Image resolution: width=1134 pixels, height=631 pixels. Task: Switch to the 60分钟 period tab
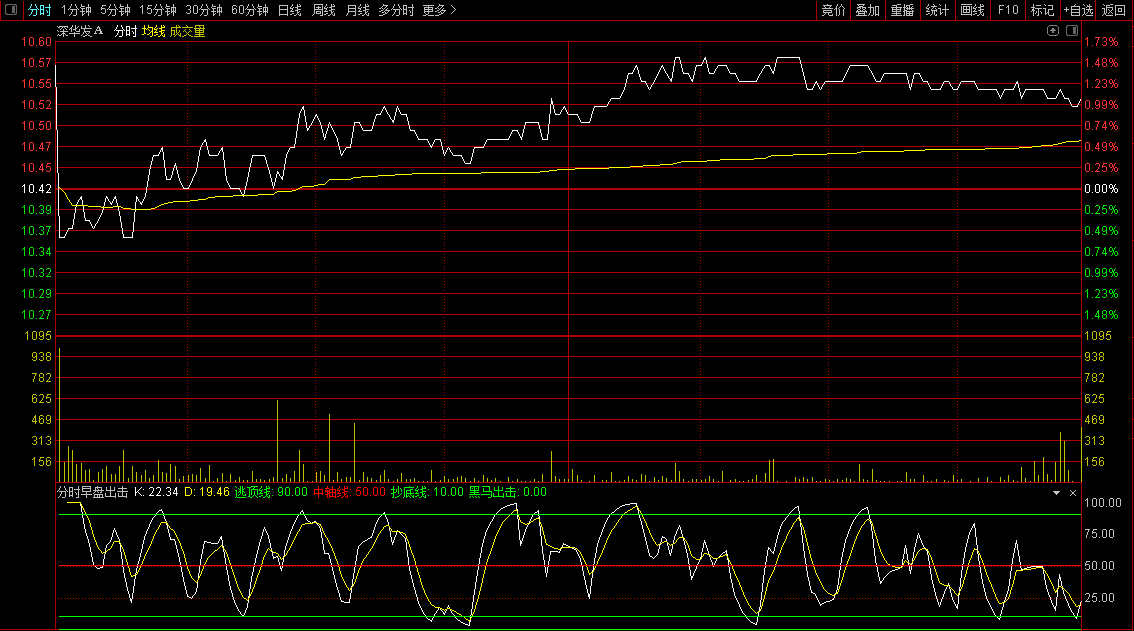(x=250, y=10)
